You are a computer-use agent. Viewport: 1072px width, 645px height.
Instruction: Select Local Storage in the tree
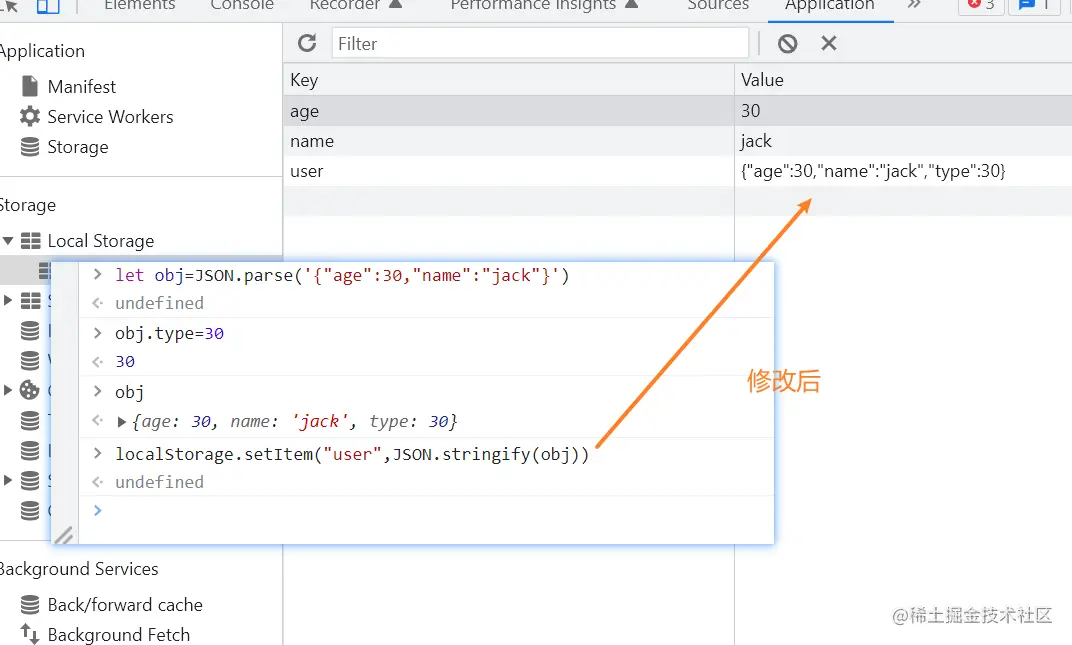pos(100,241)
